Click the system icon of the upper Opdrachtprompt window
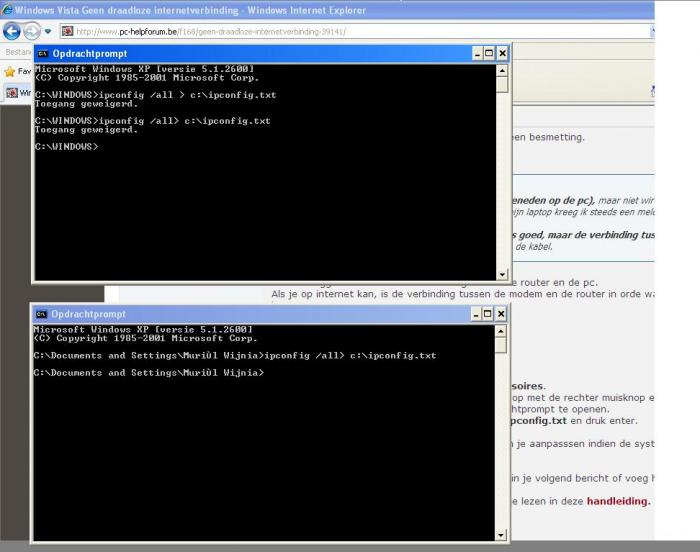The image size is (700, 552). pyautogui.click(x=43, y=54)
